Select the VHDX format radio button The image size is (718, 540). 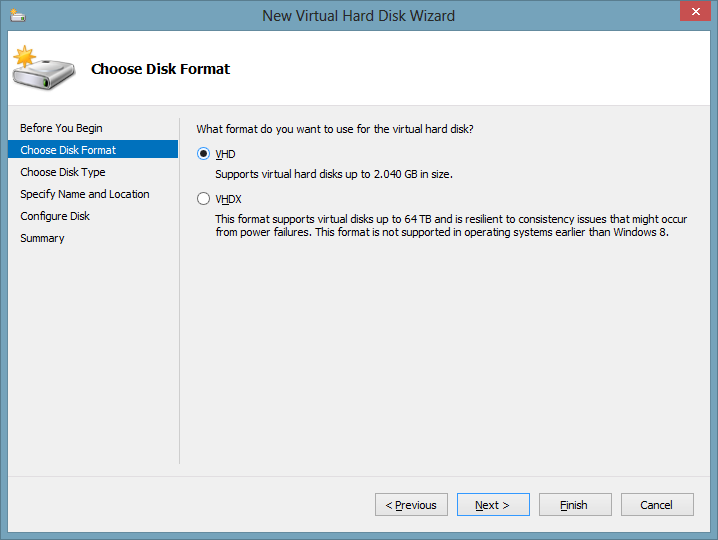click(203, 199)
